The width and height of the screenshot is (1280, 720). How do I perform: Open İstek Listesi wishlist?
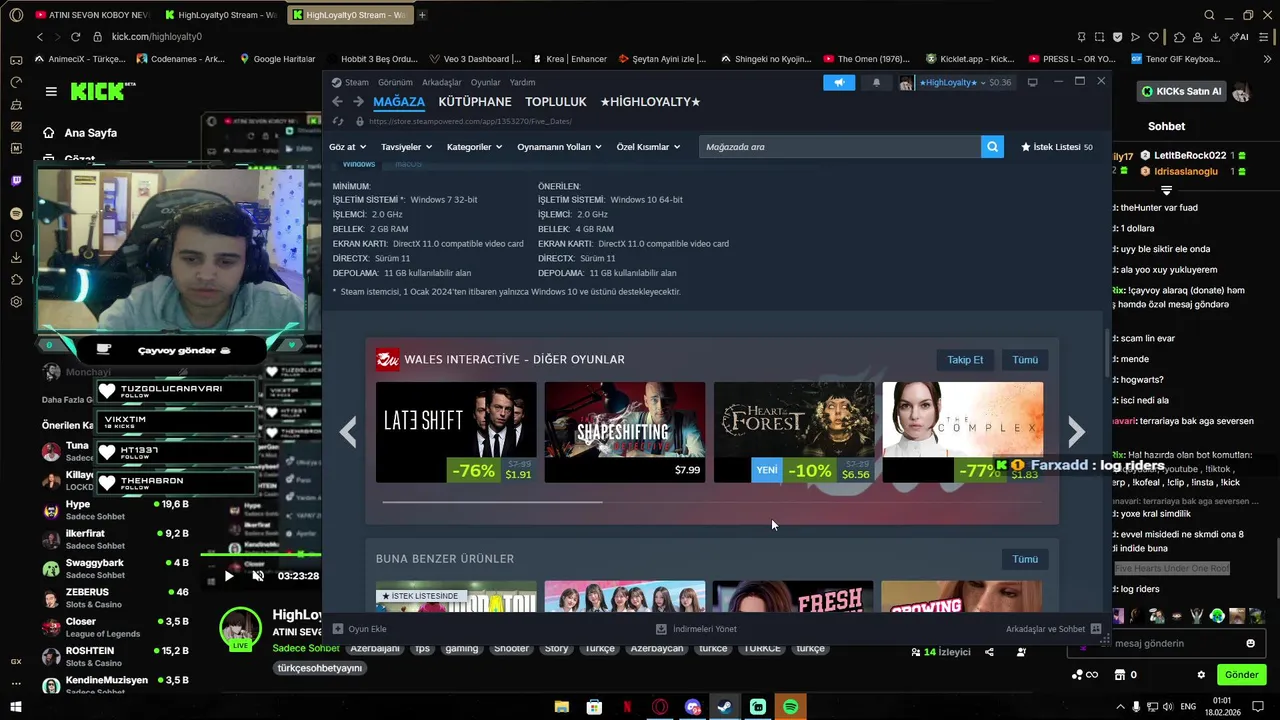(x=1056, y=147)
